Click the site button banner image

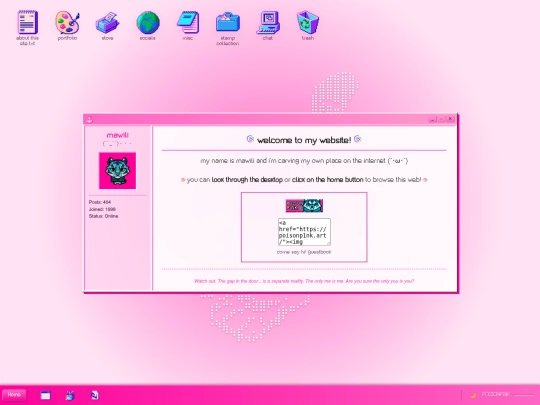pyautogui.click(x=304, y=206)
